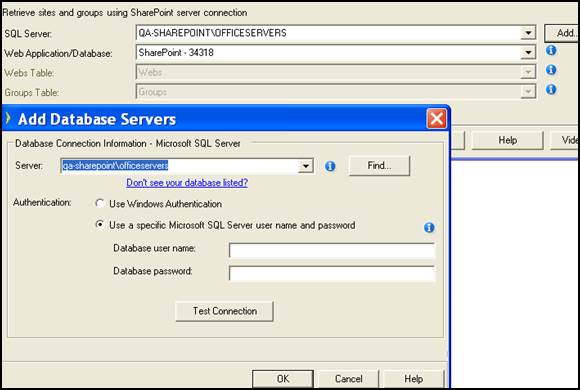Click the SharePoint - 34318 value
The height and width of the screenshot is (390, 580).
click(x=176, y=53)
